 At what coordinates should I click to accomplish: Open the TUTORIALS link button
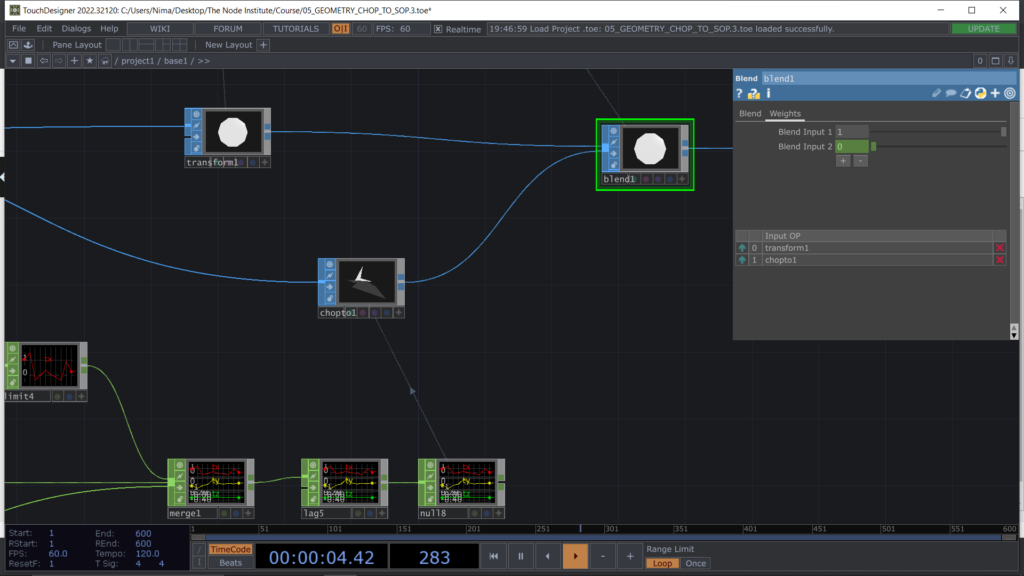coord(296,29)
